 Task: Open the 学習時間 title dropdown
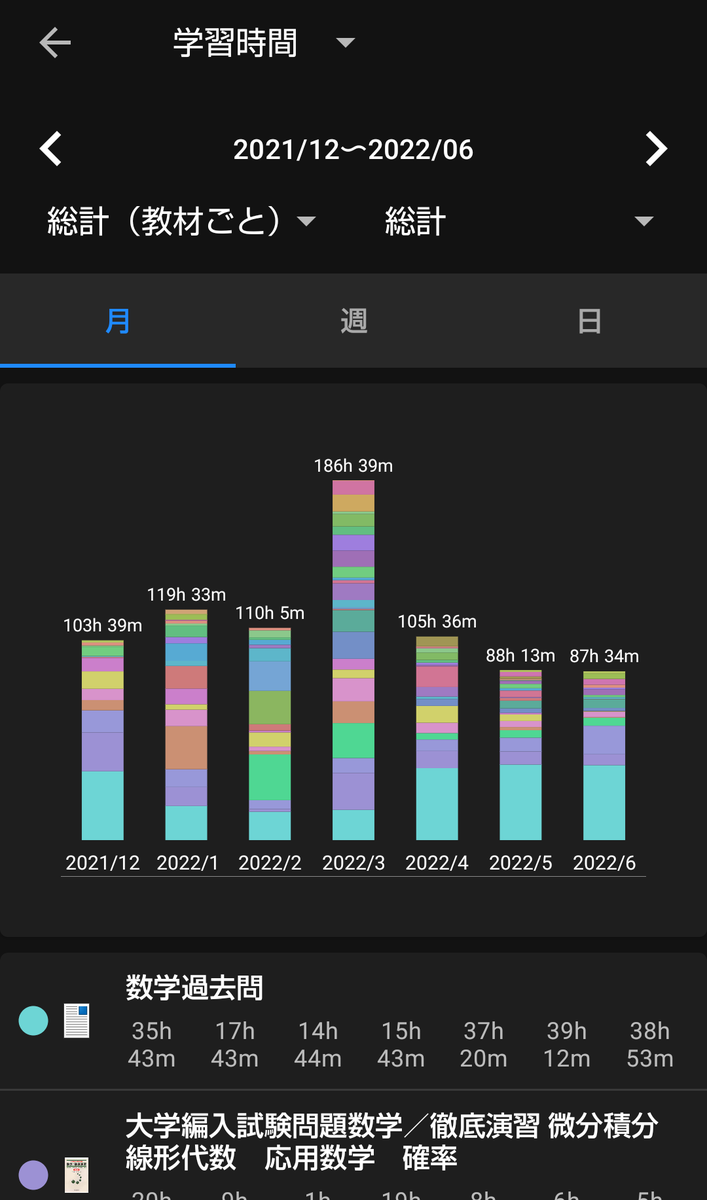tap(264, 43)
